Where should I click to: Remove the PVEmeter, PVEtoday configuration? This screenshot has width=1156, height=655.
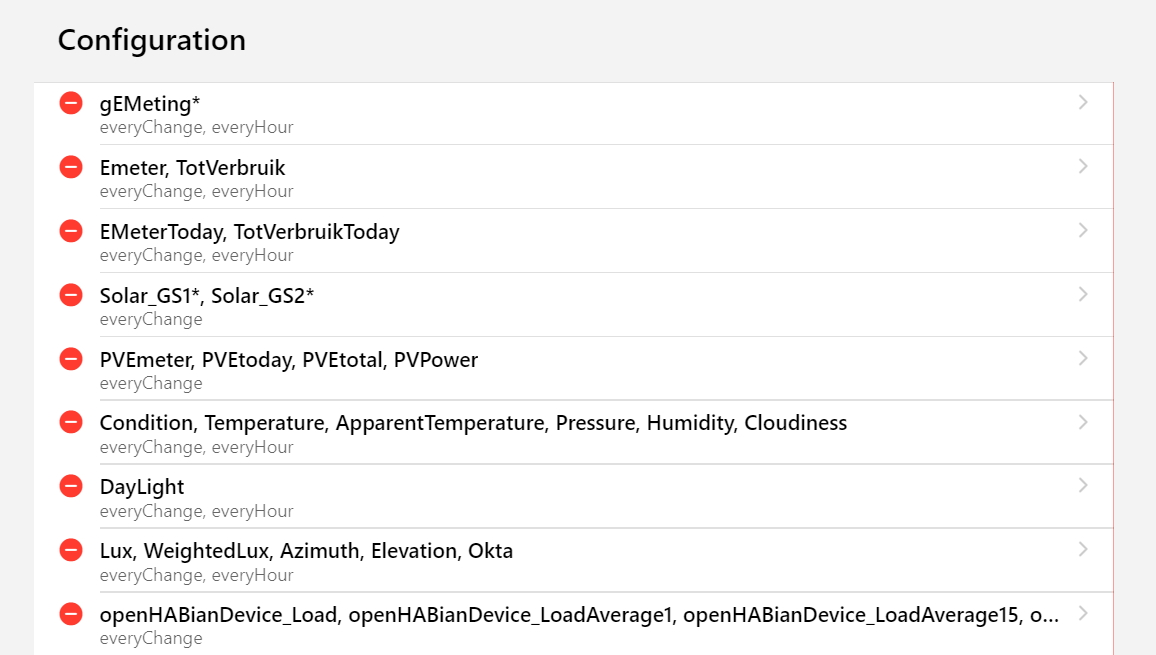click(71, 359)
